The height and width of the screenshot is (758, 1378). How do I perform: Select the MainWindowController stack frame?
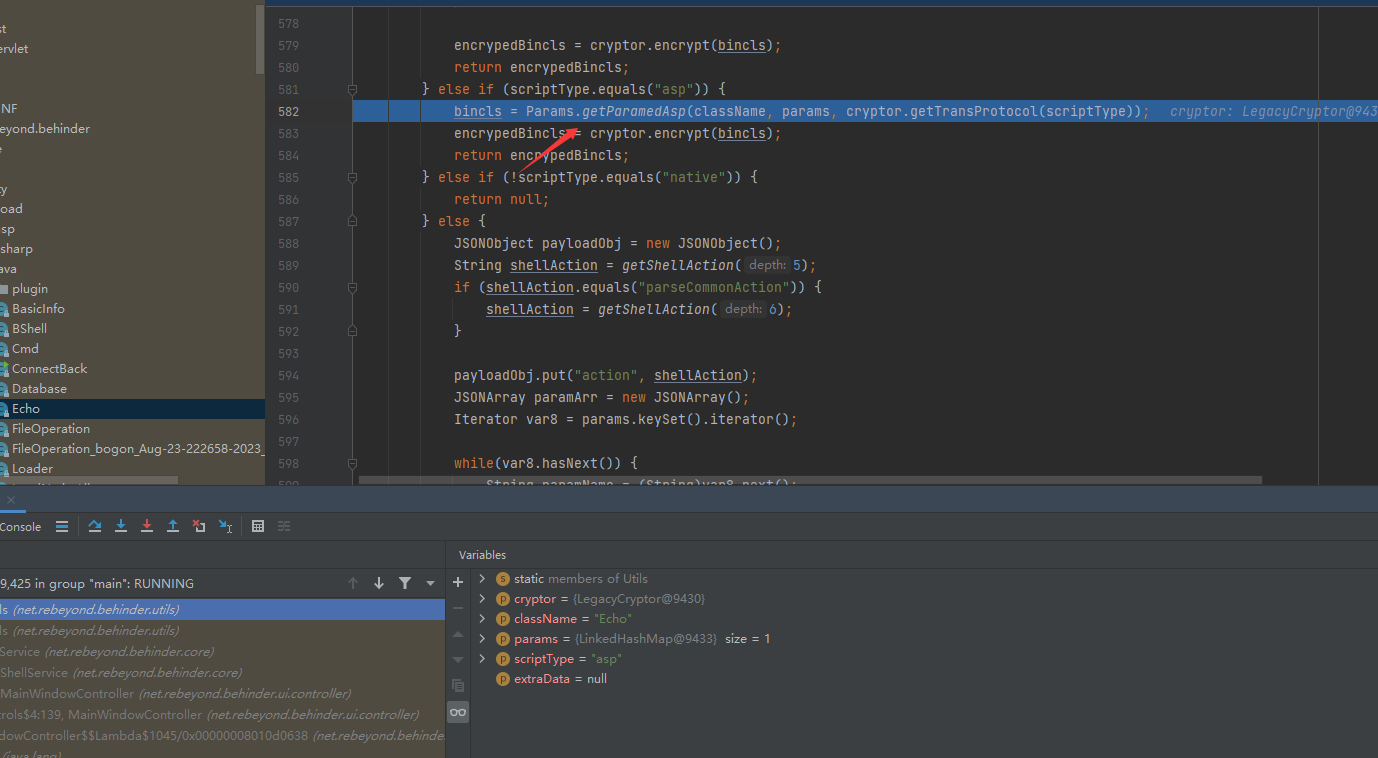click(68, 694)
